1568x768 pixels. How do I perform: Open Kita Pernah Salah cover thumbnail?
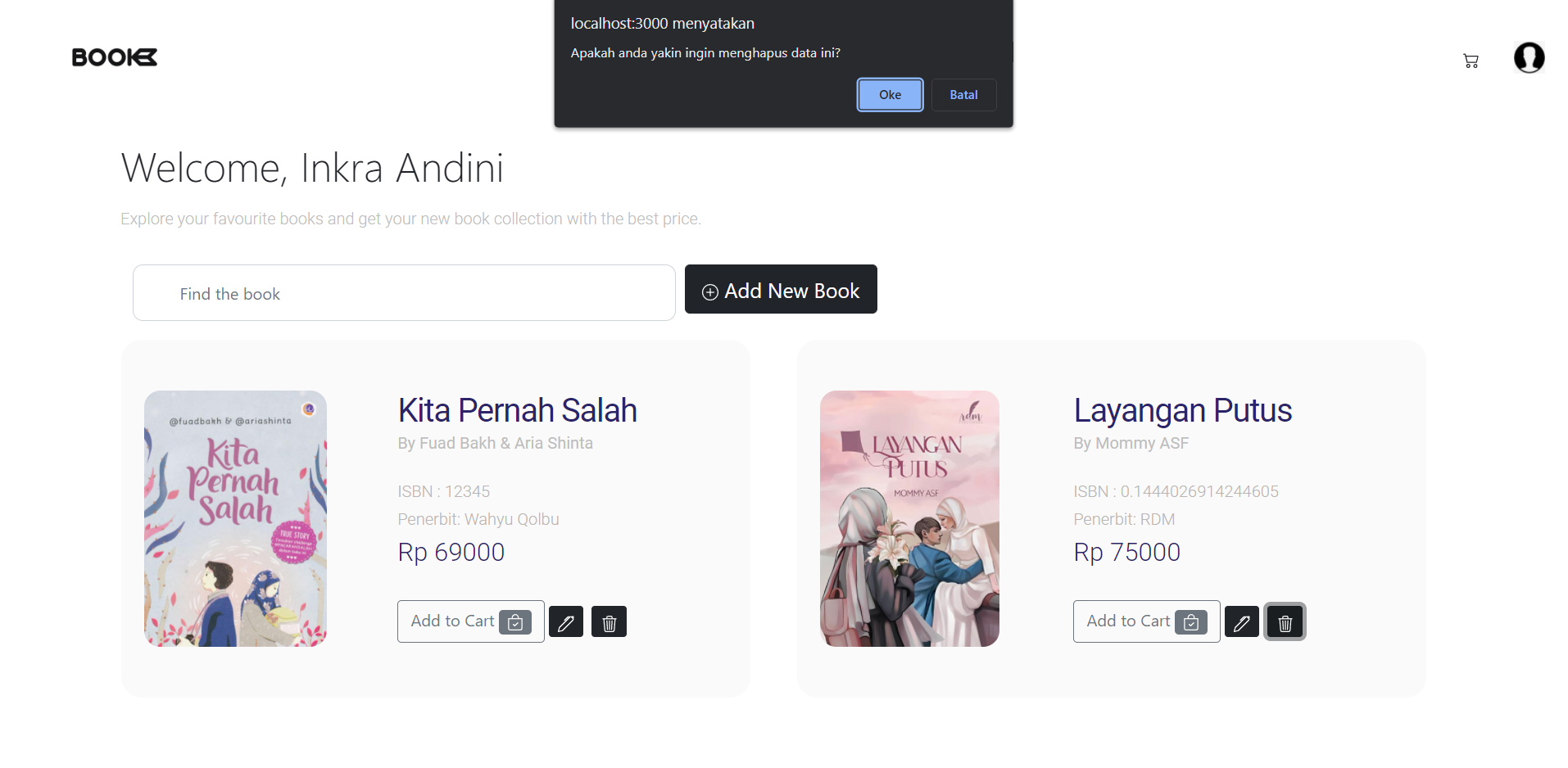pos(235,518)
